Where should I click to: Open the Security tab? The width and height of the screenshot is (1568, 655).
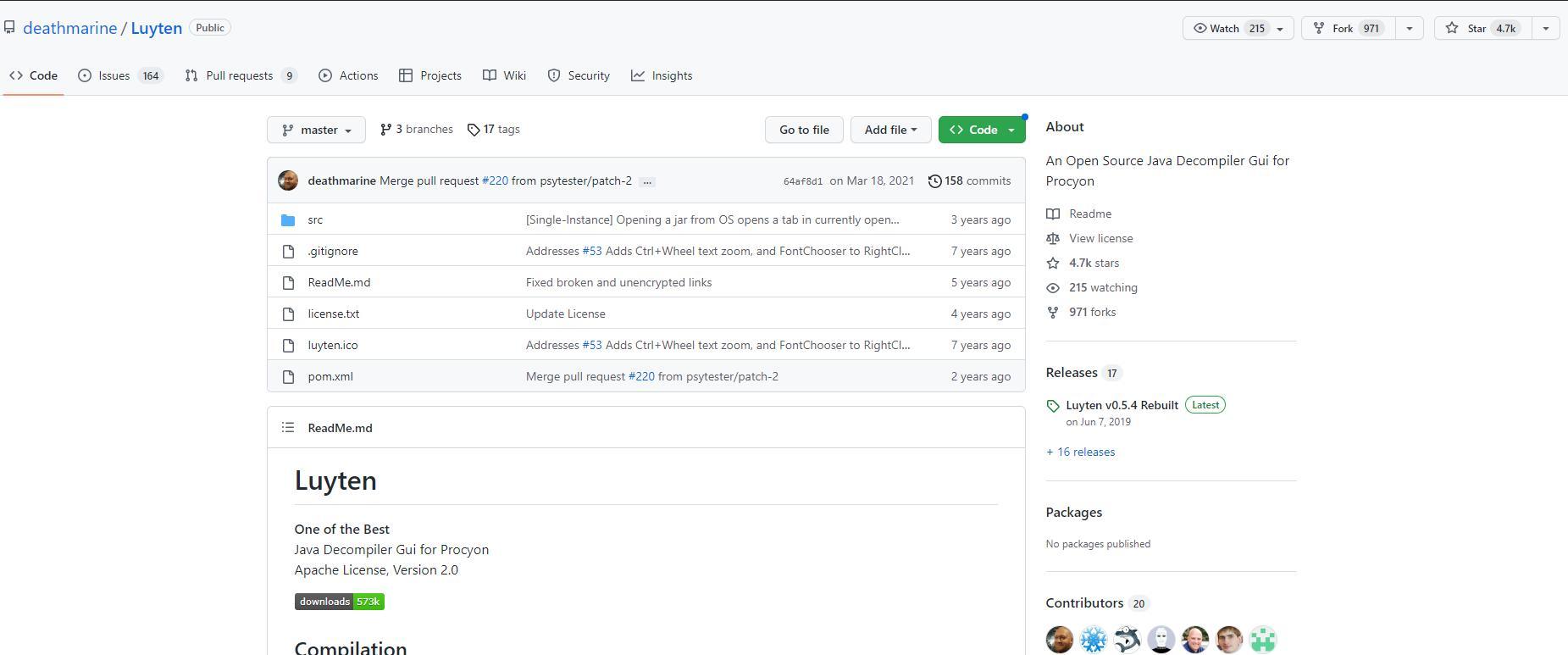click(x=579, y=75)
